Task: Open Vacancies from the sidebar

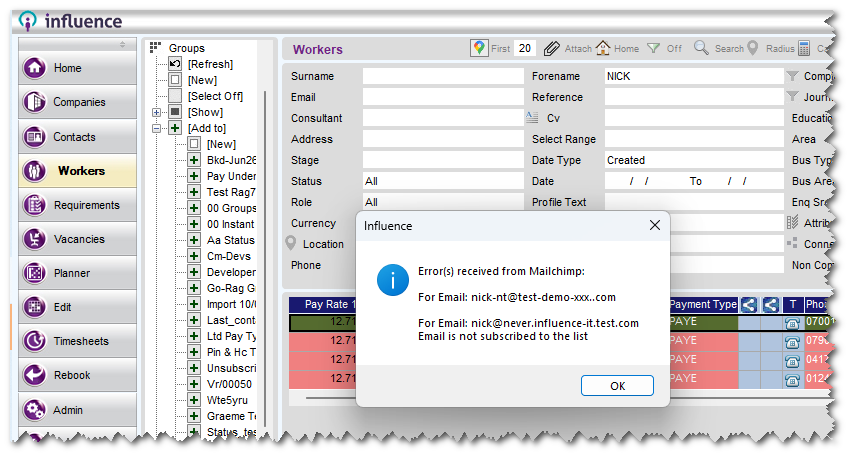Action: 77,239
